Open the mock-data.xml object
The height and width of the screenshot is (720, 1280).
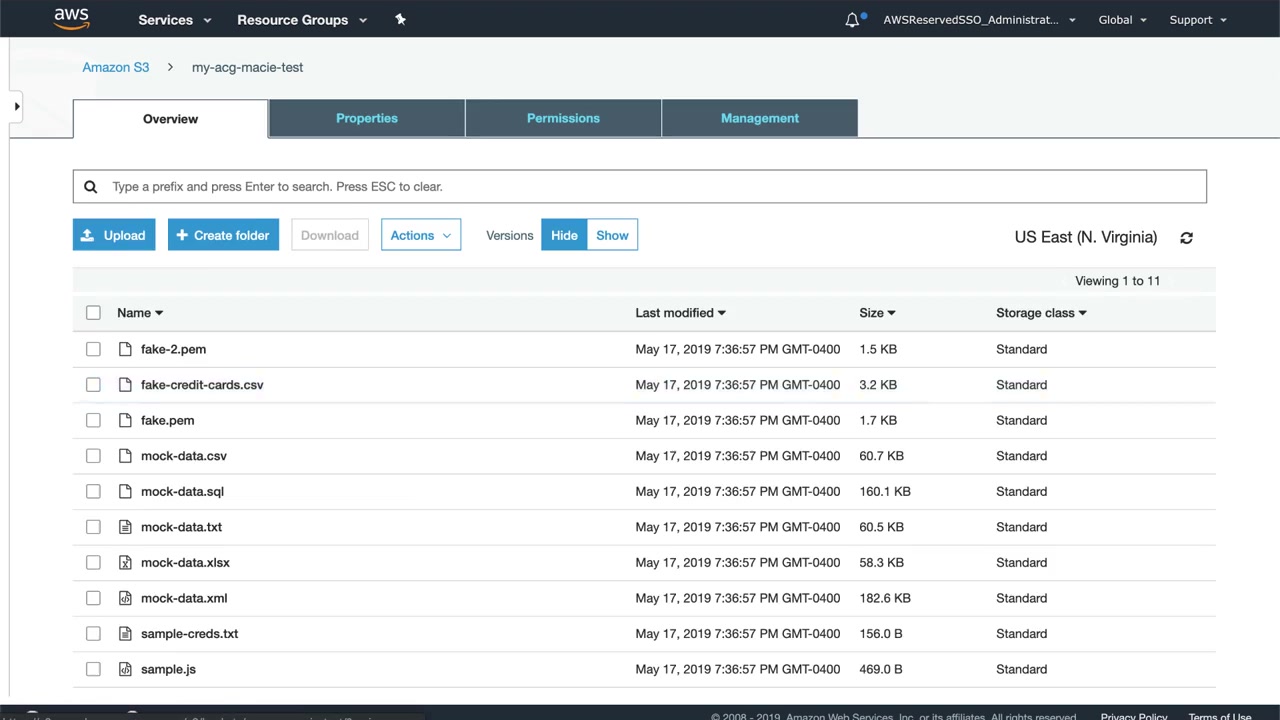tap(184, 598)
